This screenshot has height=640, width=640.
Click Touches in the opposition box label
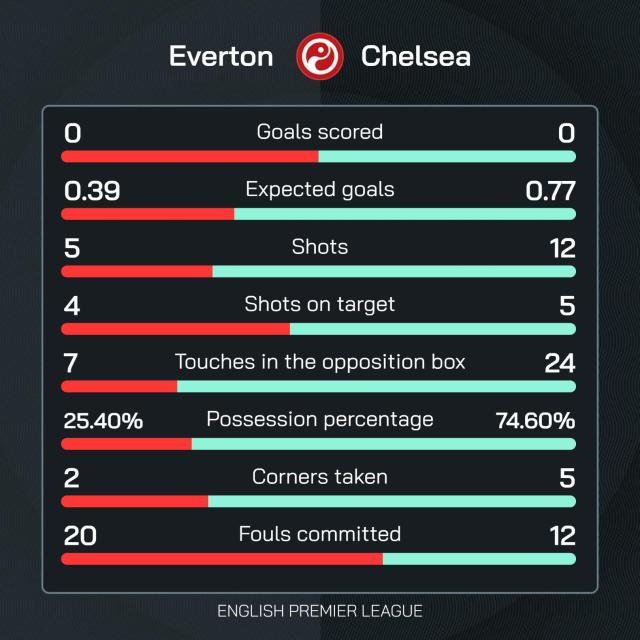(x=320, y=361)
